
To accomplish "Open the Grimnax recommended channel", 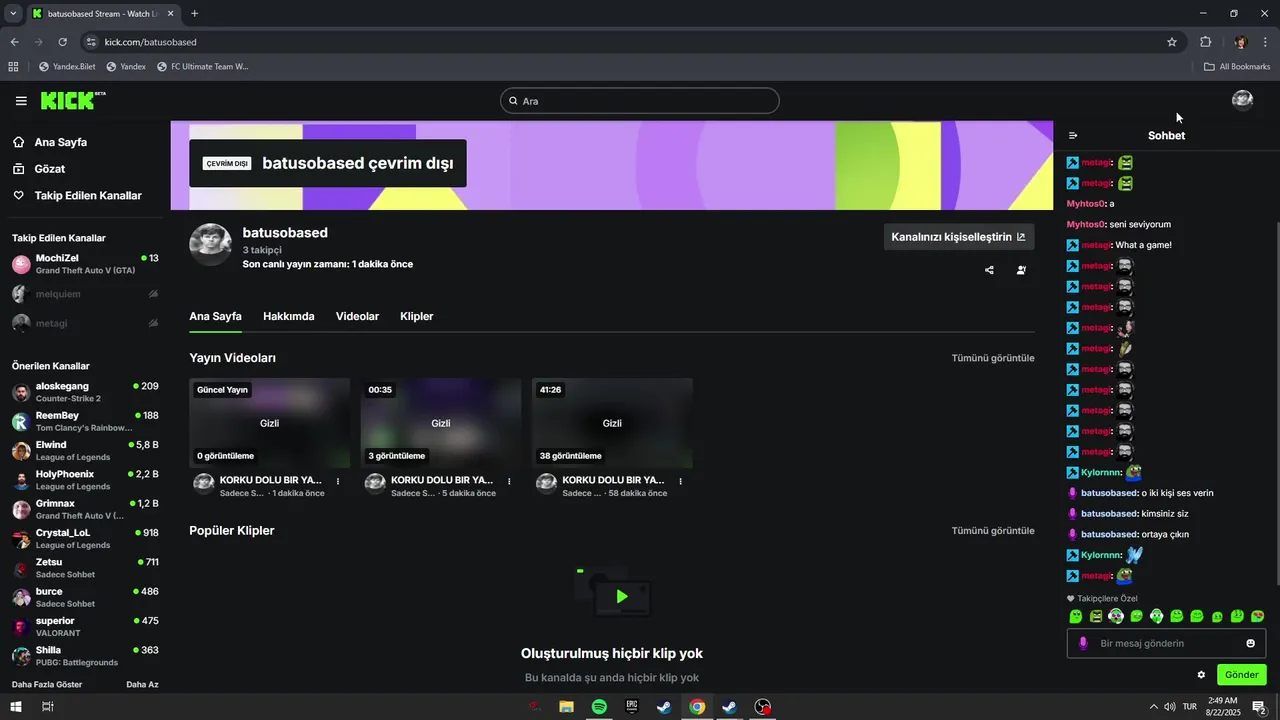I will [85, 509].
